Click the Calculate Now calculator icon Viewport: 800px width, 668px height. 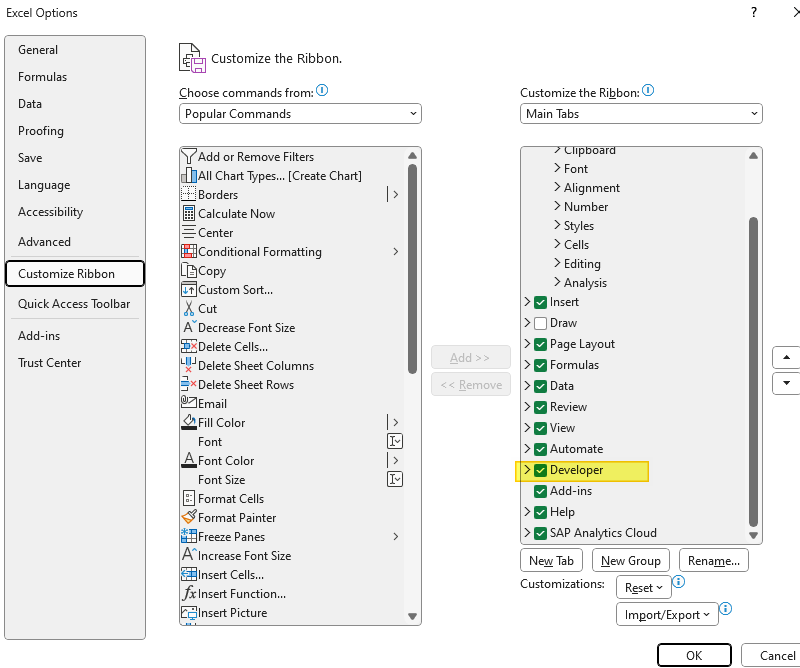coord(189,213)
